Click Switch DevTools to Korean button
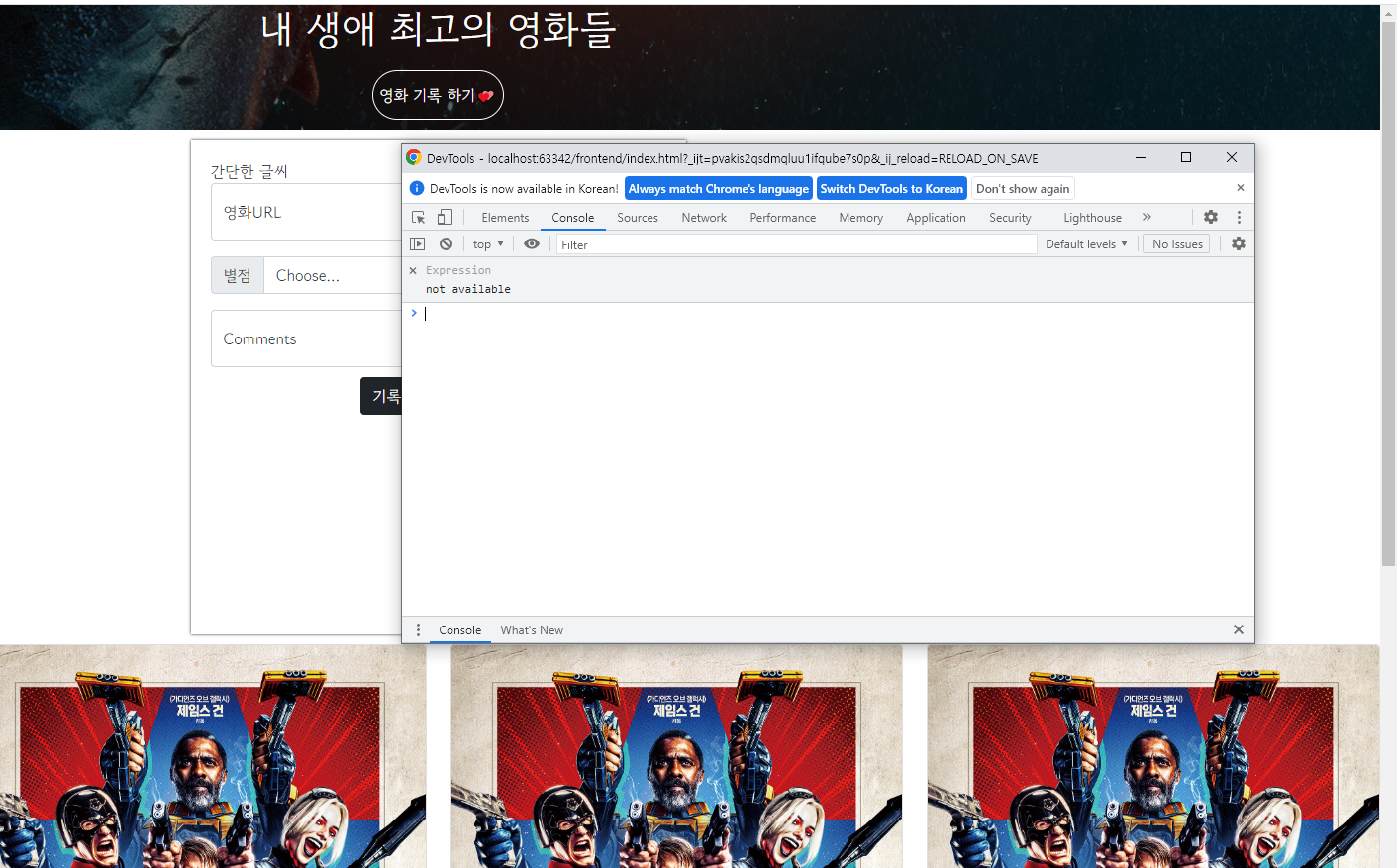 point(891,188)
